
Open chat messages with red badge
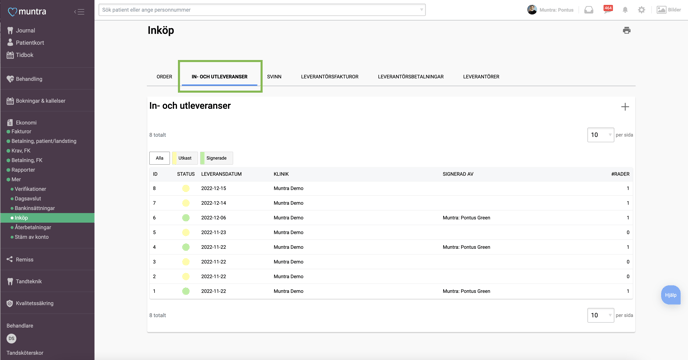tap(608, 9)
